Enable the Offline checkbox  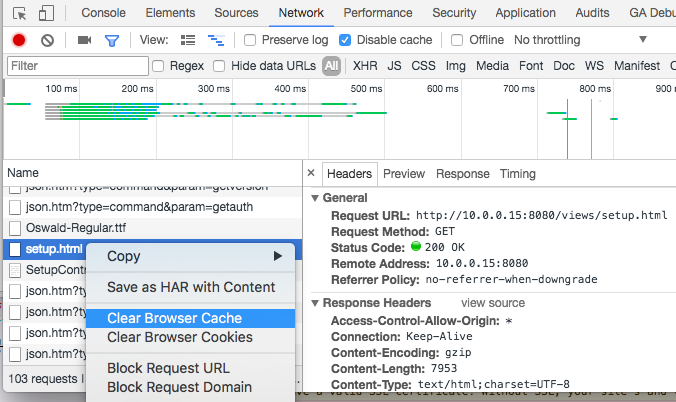(457, 40)
